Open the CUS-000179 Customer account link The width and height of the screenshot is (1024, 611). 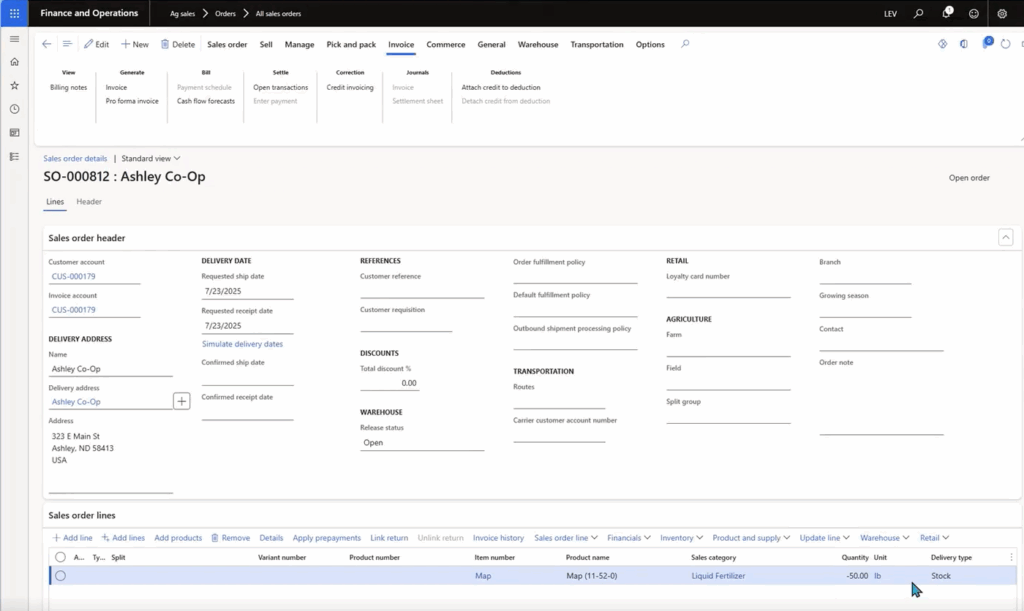click(x=73, y=276)
